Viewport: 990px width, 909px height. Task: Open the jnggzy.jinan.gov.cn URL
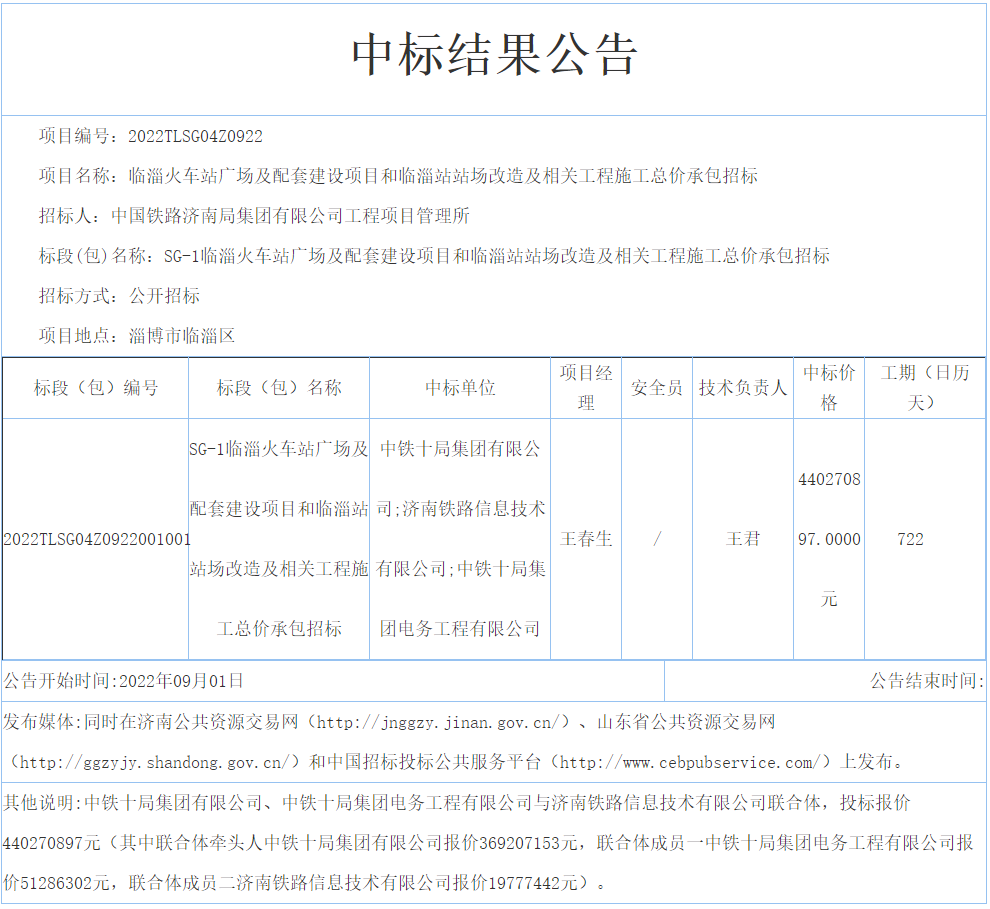click(438, 722)
